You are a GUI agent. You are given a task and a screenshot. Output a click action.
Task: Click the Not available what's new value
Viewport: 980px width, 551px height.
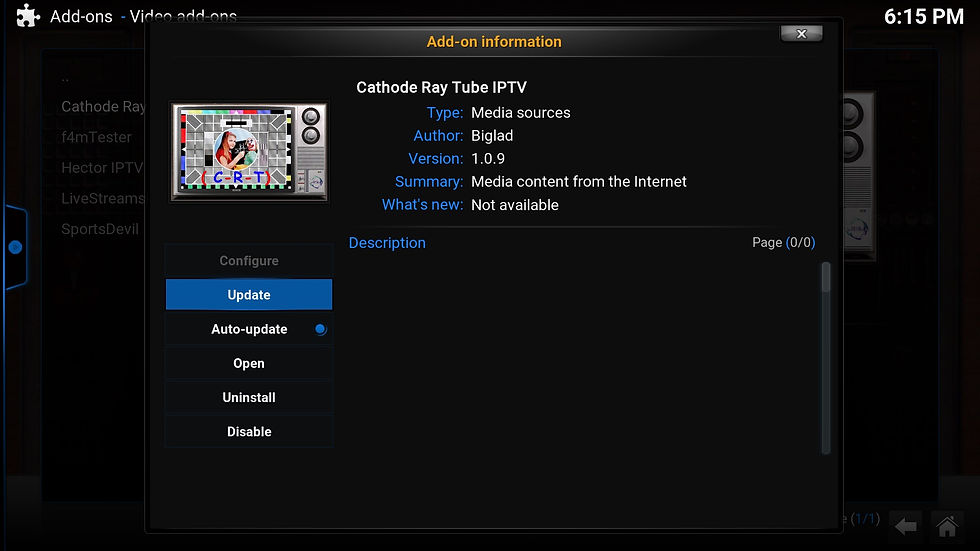tap(515, 205)
